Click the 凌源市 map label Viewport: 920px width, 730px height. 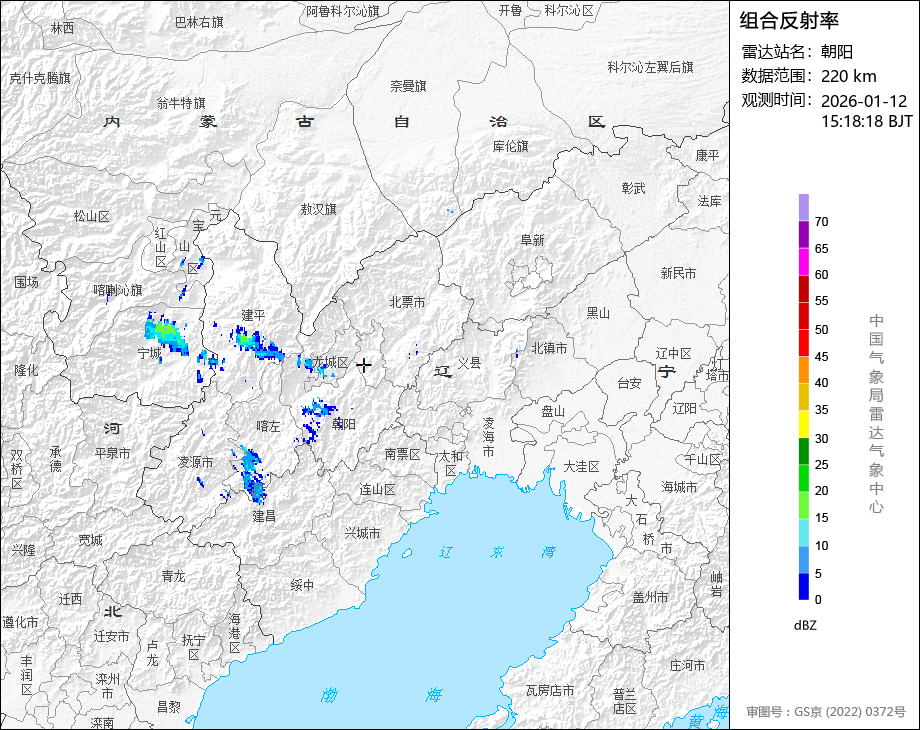click(195, 462)
